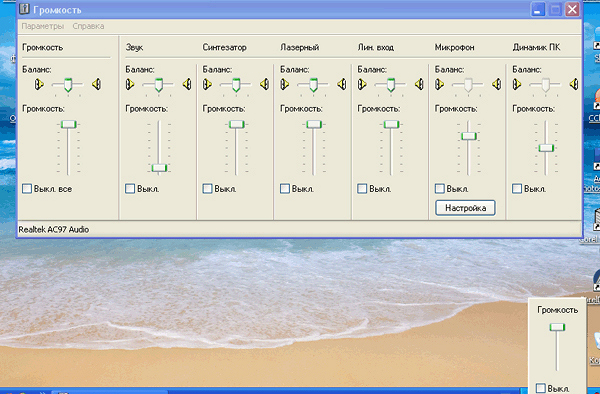Click the Синтезатор column heading
Image resolution: width=600 pixels, height=394 pixels.
coord(224,47)
